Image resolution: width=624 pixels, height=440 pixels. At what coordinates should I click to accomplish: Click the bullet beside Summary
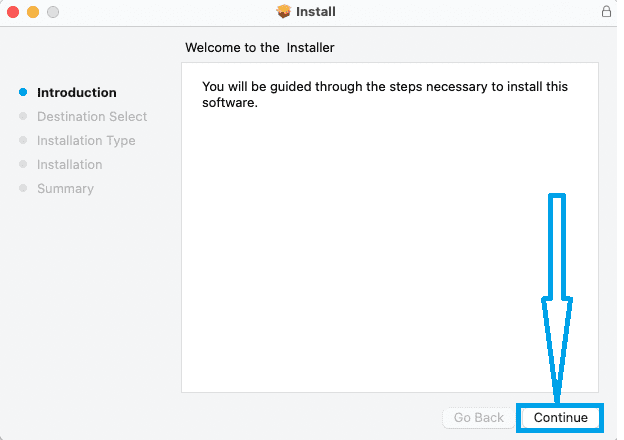click(x=23, y=189)
